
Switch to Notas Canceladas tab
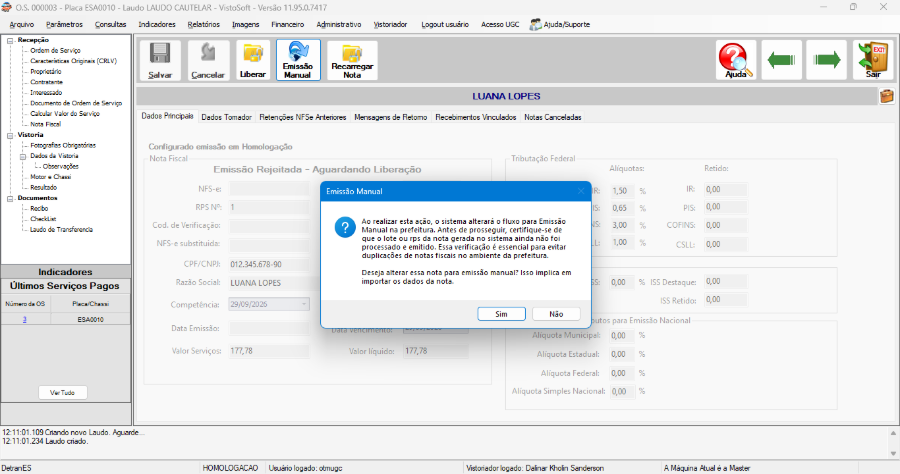pyautogui.click(x=553, y=117)
